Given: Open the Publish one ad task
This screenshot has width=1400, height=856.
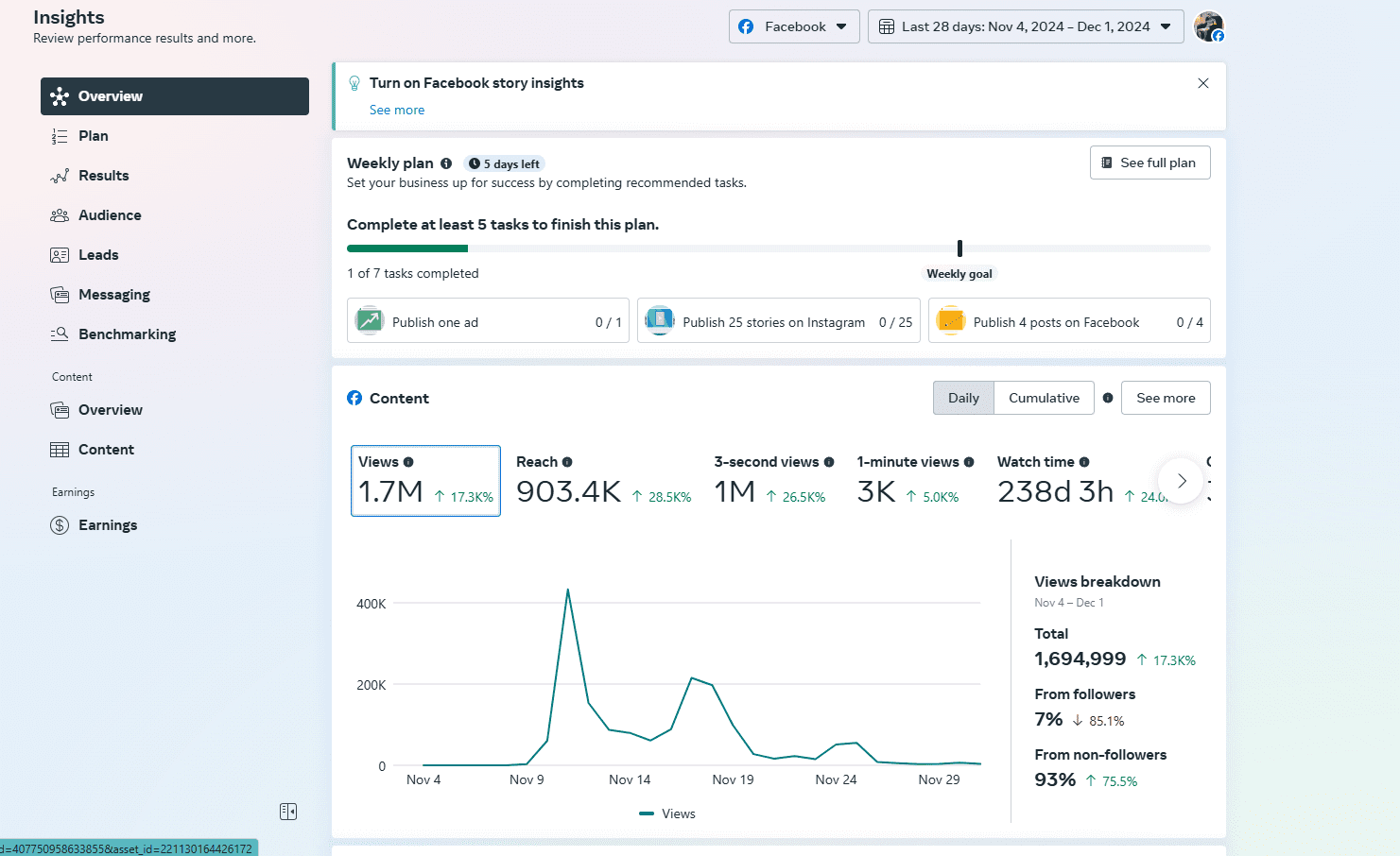Looking at the screenshot, I should 488,321.
